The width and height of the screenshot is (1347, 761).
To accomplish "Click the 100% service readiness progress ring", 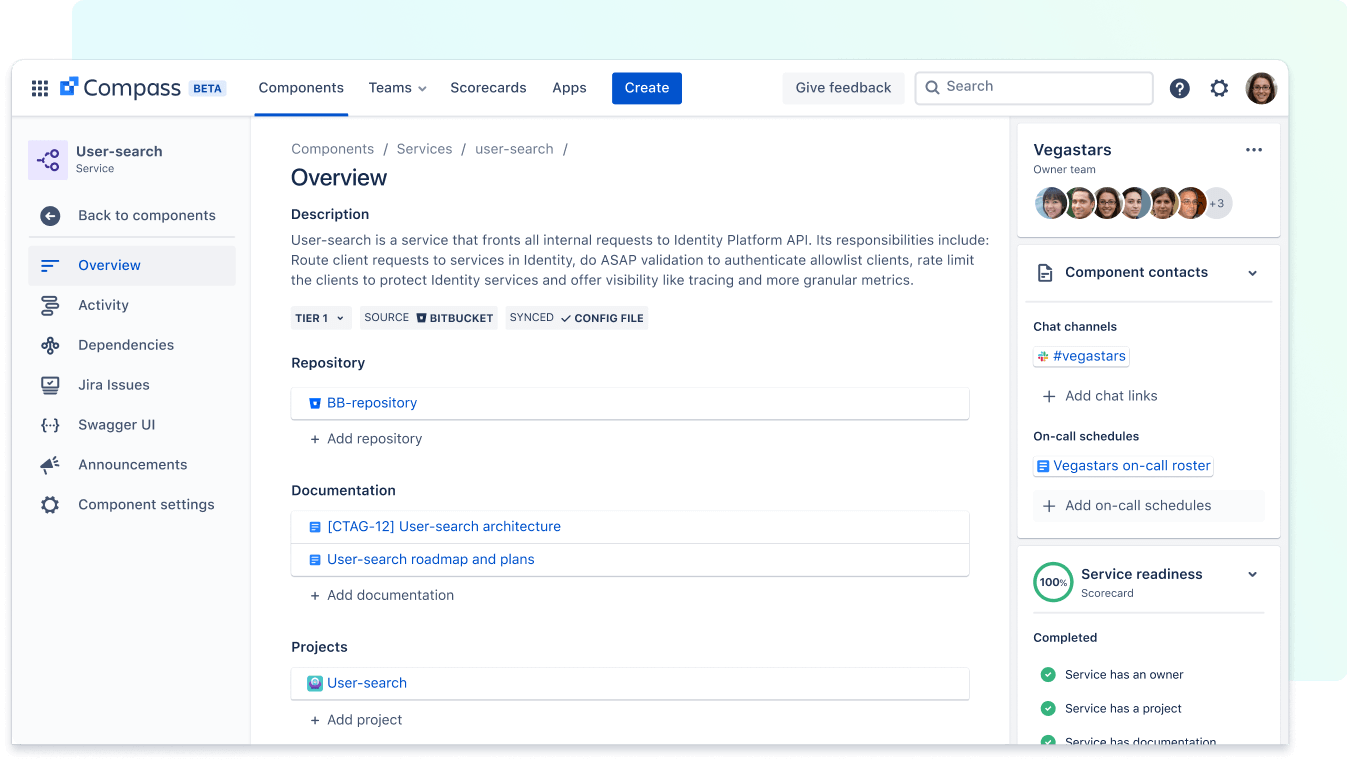I will (1052, 581).
